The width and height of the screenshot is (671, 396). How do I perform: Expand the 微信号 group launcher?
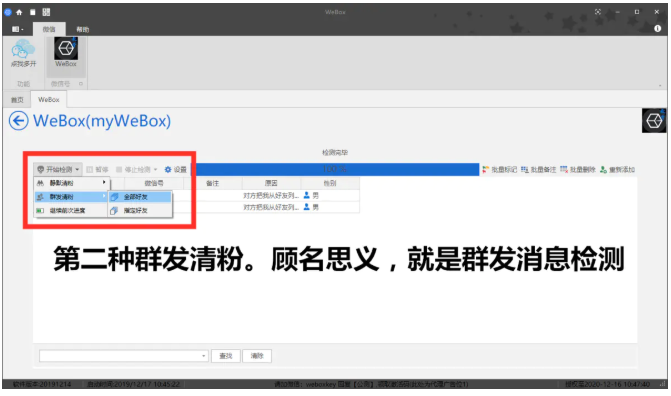click(x=81, y=84)
